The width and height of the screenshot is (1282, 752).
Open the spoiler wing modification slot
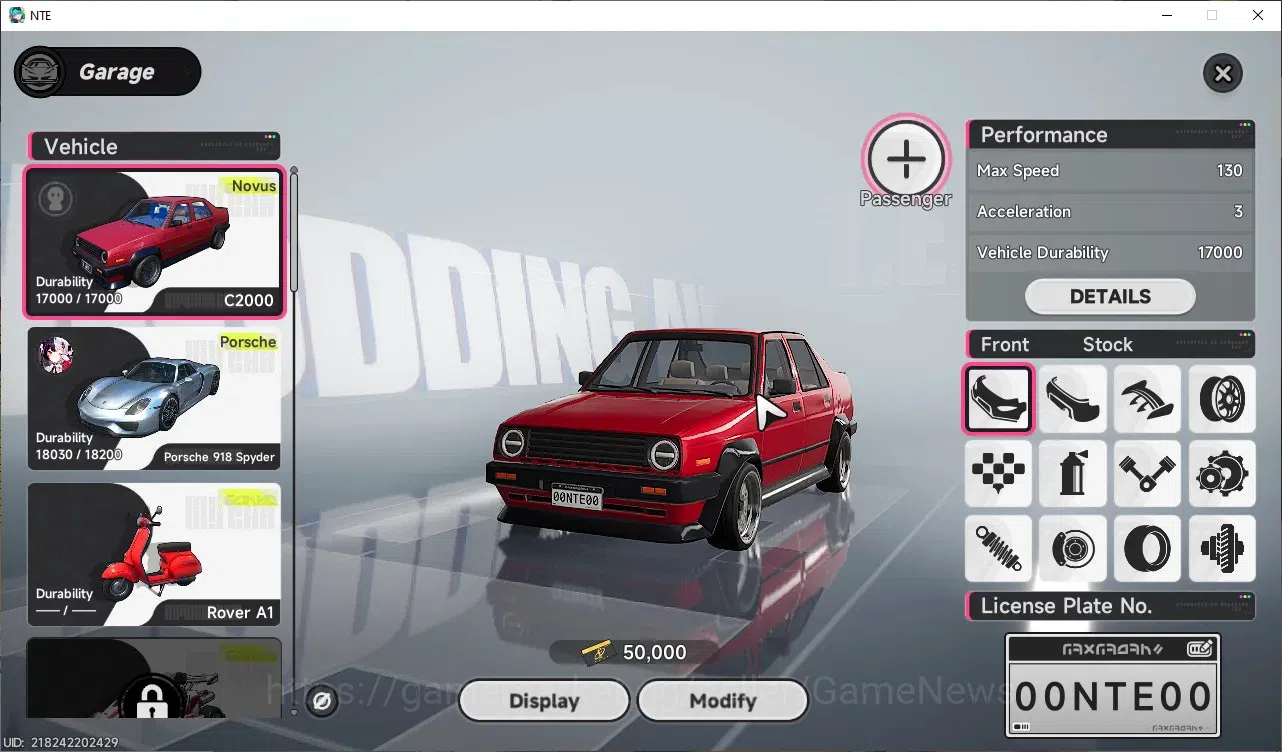point(1147,399)
